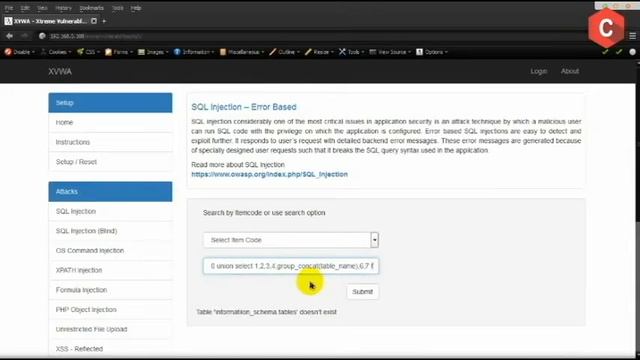640x360 pixels.
Task: Open OS Command Injection page
Action: point(110,250)
